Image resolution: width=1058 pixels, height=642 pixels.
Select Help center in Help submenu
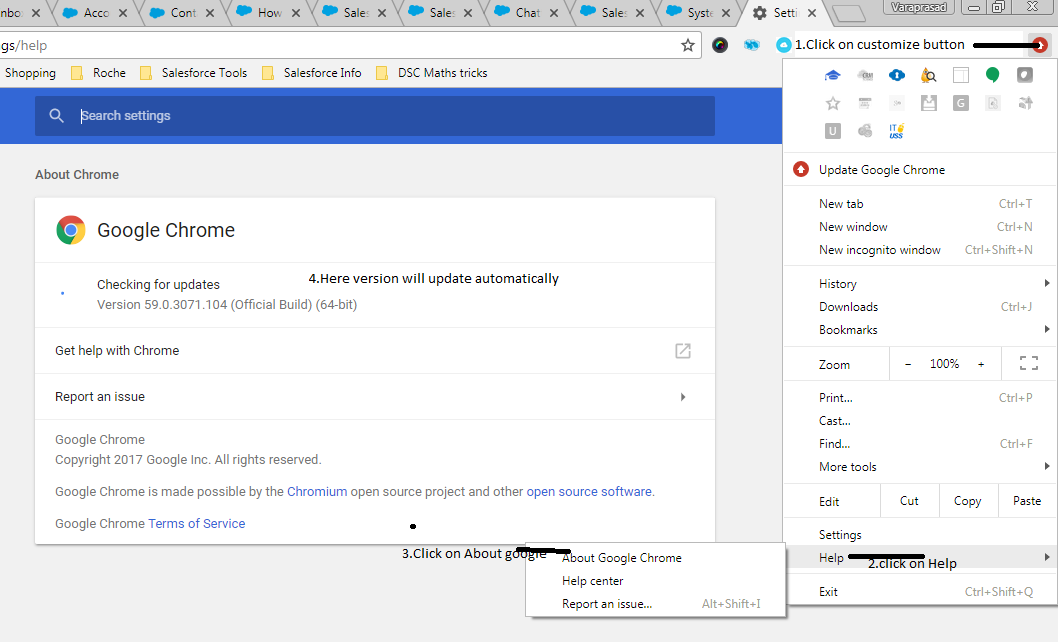(x=656, y=581)
